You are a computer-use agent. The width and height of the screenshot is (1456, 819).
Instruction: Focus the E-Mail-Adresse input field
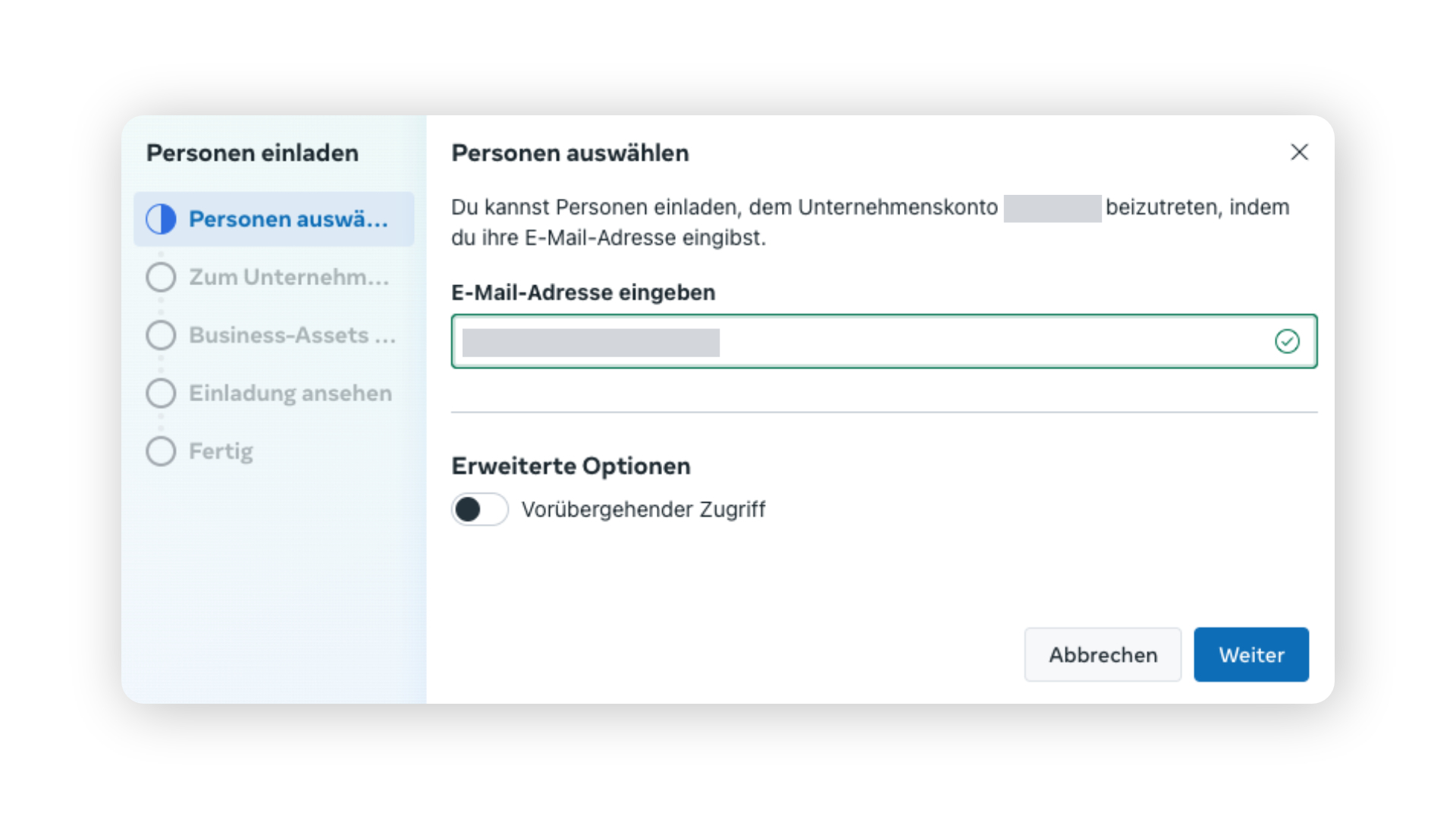tap(884, 341)
